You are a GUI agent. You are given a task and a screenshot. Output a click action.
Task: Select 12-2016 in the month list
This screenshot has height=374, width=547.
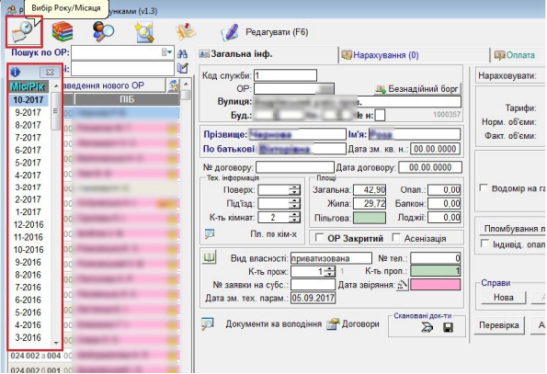pos(29,224)
